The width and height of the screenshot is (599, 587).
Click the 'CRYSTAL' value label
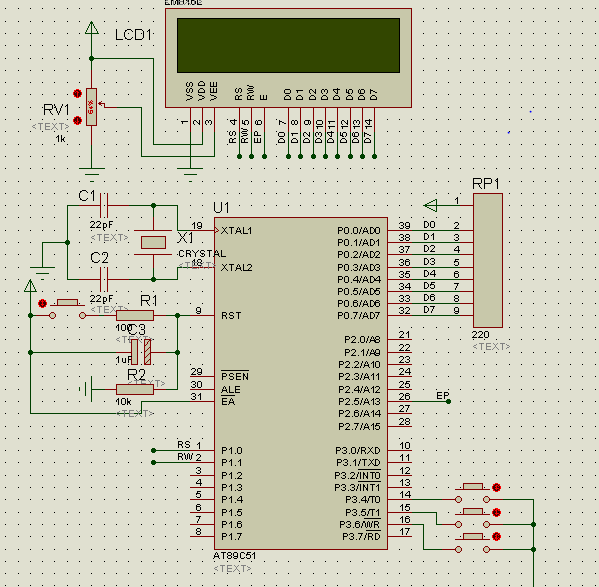point(202,254)
